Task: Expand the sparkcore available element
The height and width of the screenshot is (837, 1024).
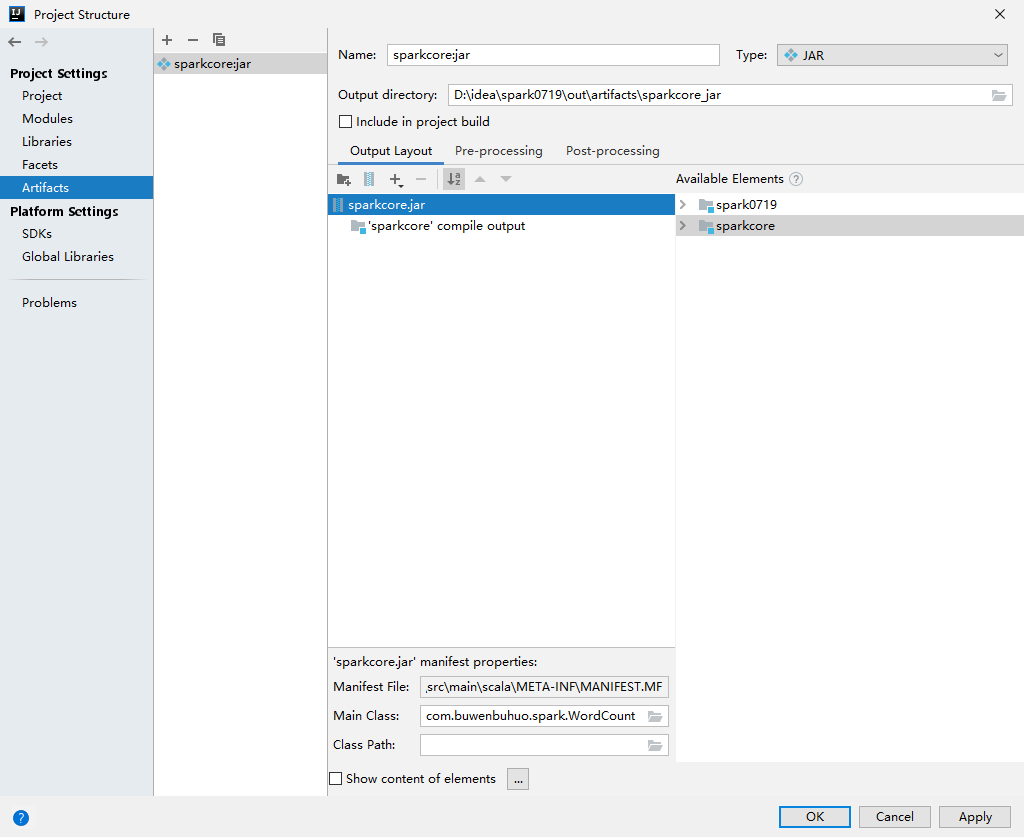Action: click(x=683, y=226)
